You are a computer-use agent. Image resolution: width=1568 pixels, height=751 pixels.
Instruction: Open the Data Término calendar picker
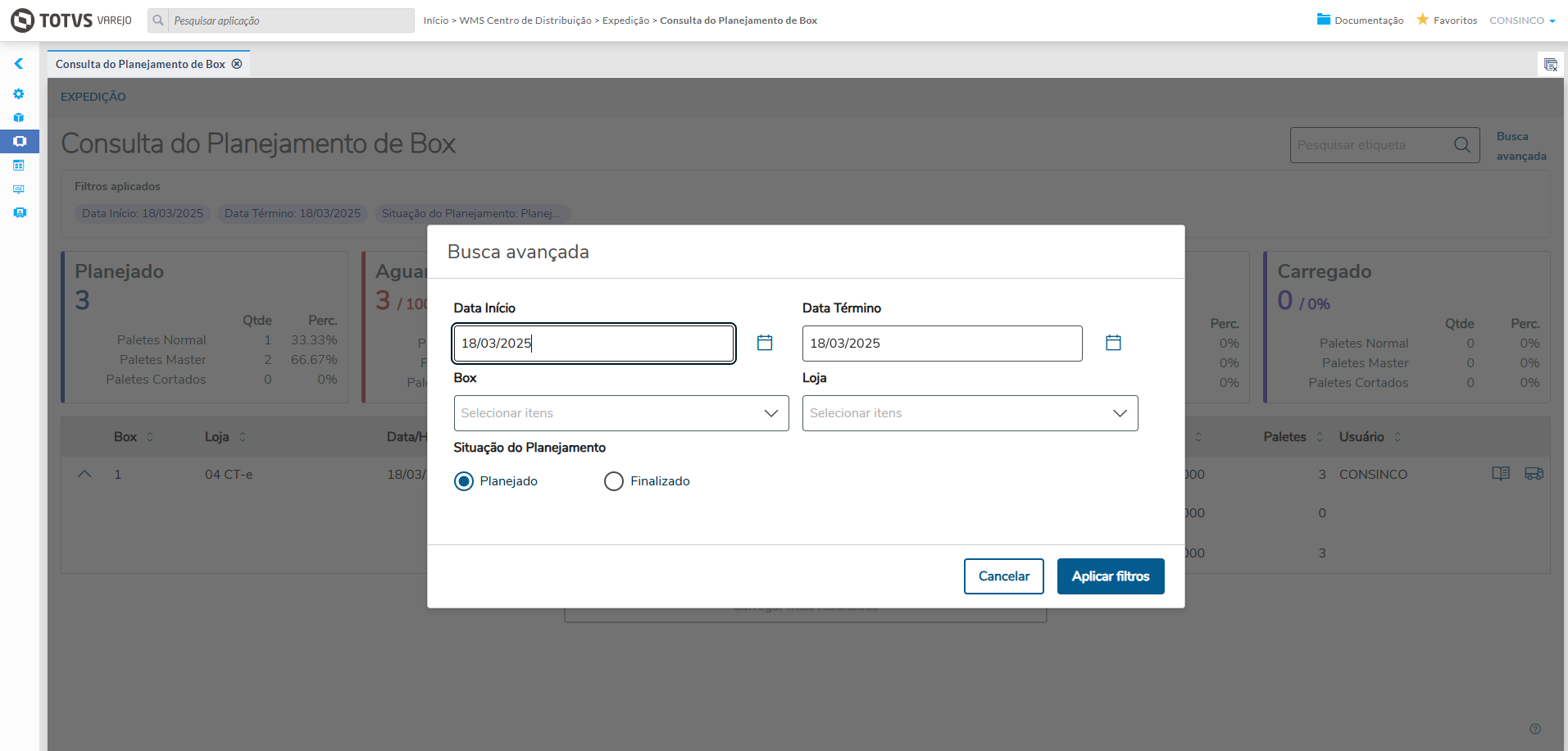coord(1113,343)
